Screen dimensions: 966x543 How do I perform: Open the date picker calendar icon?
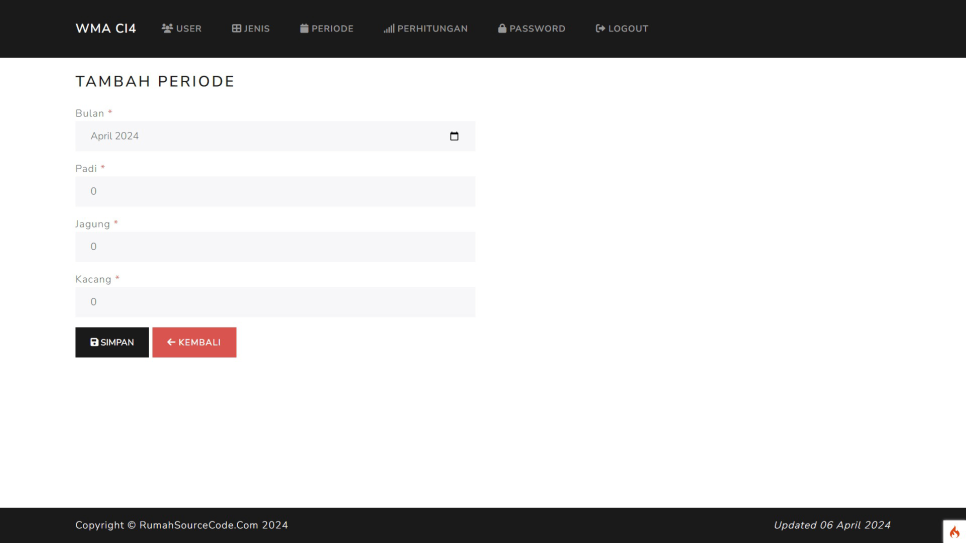454,136
